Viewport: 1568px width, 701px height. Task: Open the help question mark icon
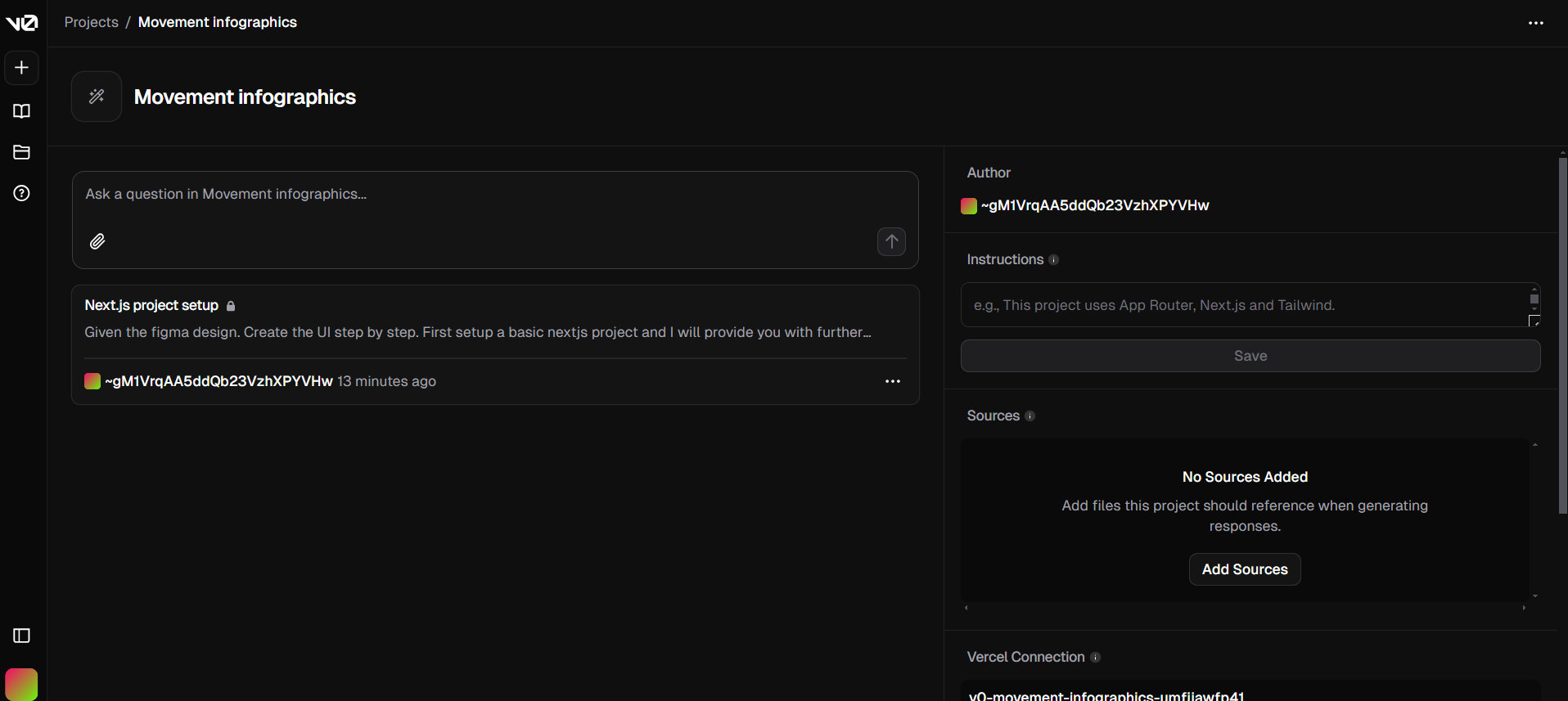tap(22, 193)
